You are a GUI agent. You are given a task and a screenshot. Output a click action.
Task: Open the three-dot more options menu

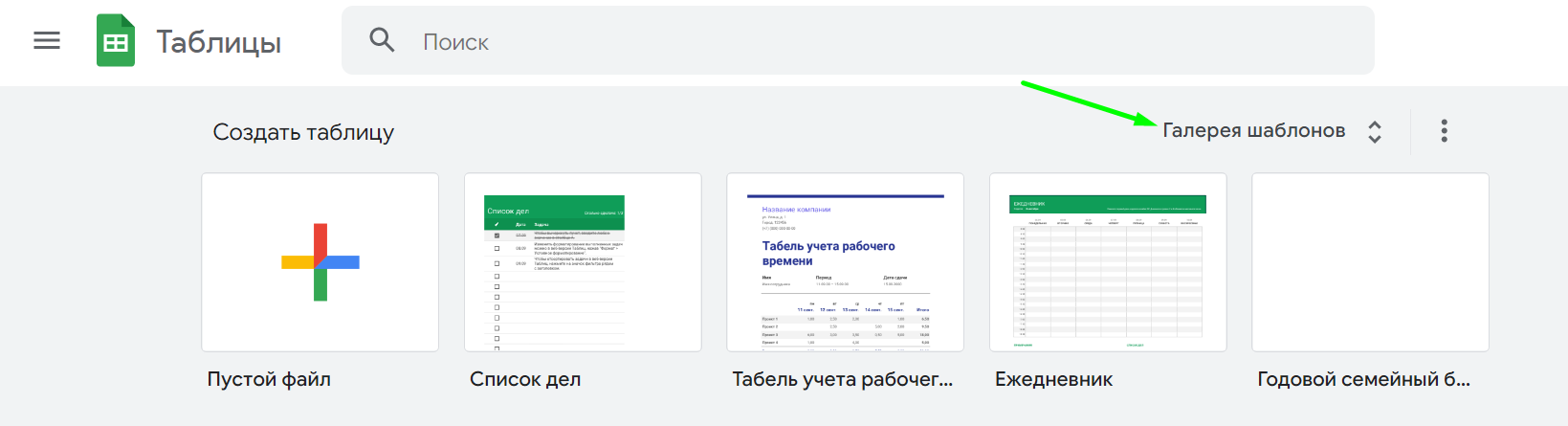(x=1444, y=131)
